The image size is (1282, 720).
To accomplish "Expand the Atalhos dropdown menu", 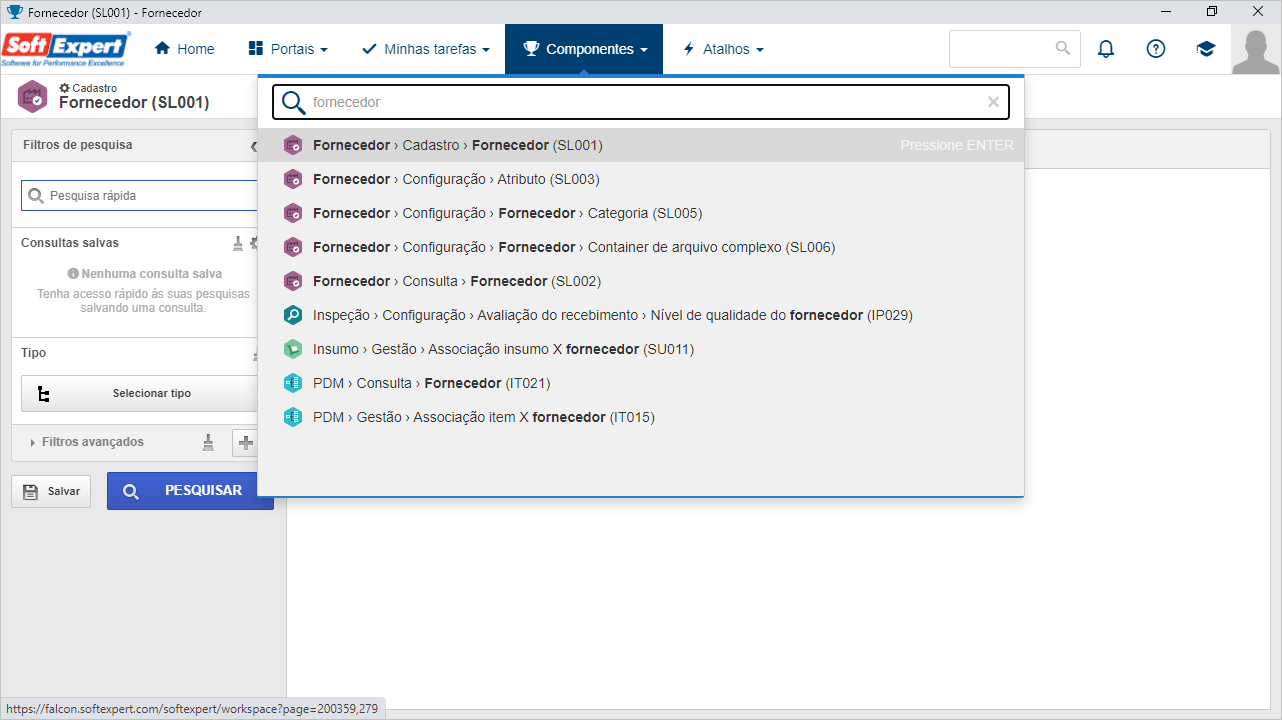I will 723,49.
